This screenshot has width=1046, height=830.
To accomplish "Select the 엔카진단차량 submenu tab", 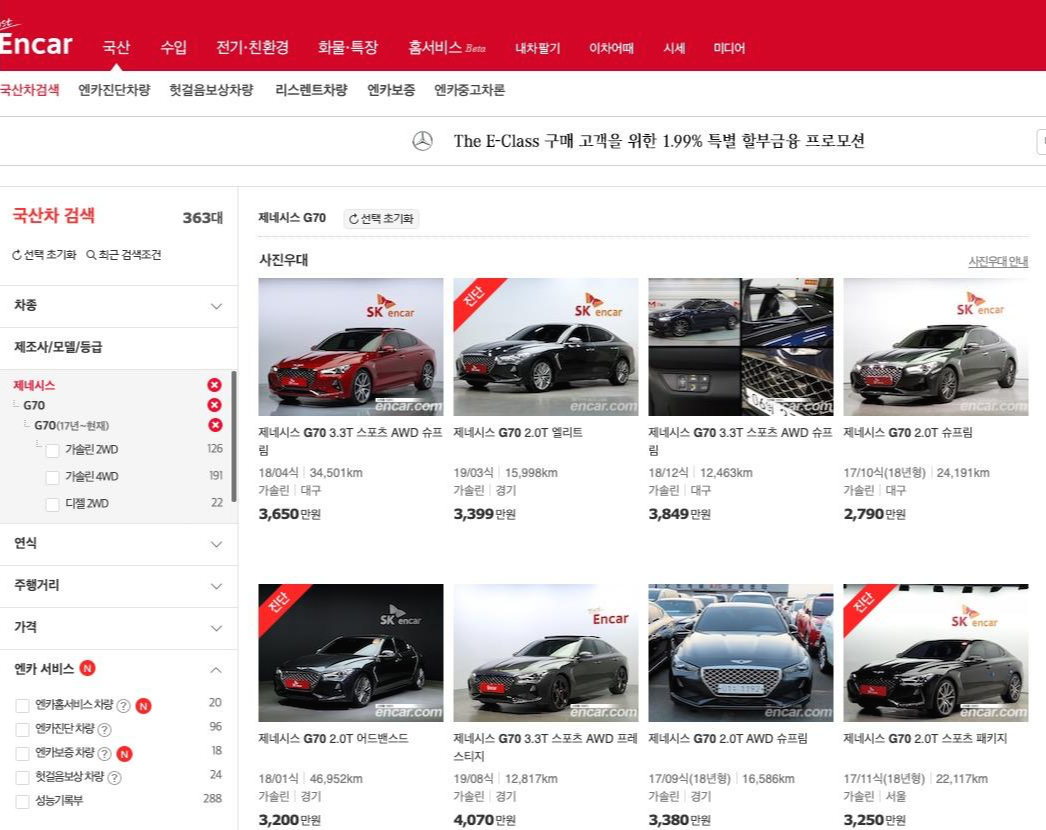I will pos(114,89).
